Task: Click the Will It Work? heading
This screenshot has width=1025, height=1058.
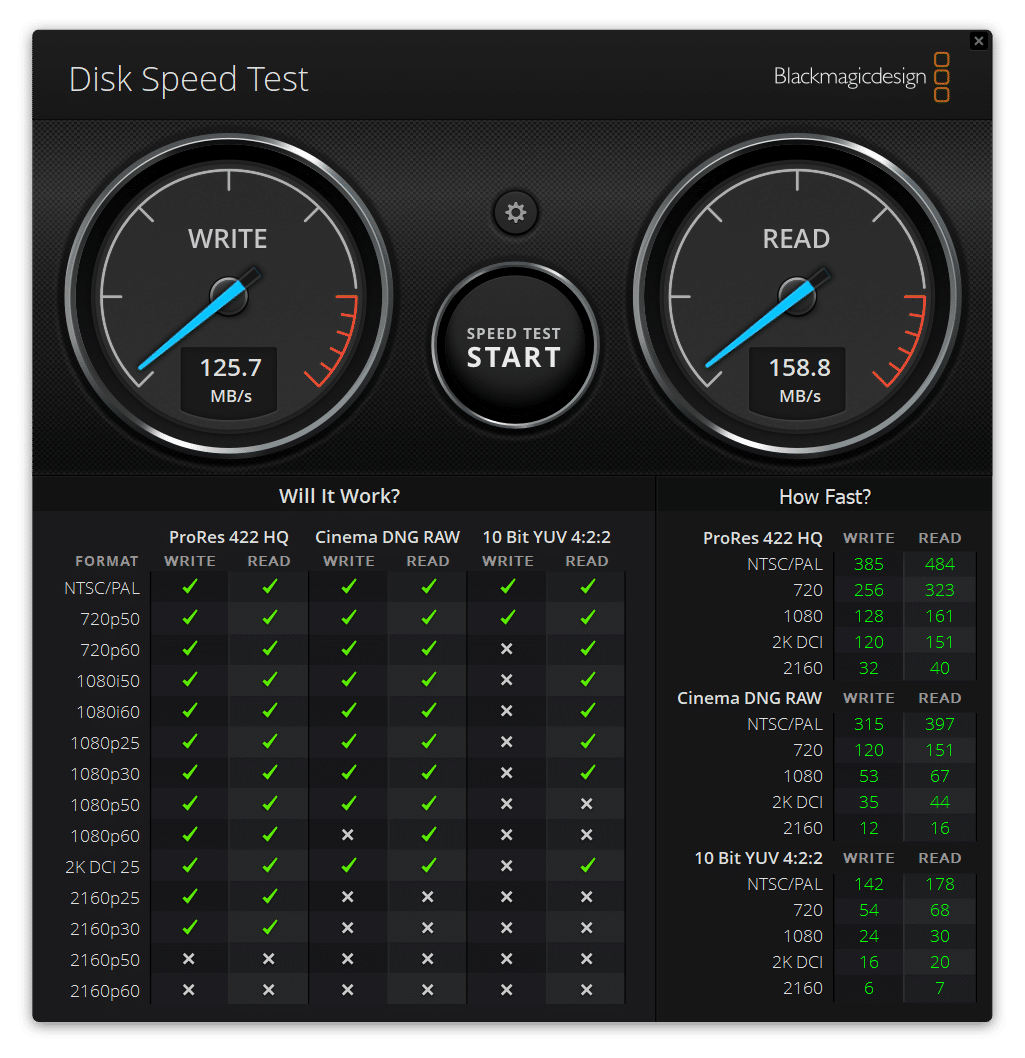Action: (x=339, y=496)
